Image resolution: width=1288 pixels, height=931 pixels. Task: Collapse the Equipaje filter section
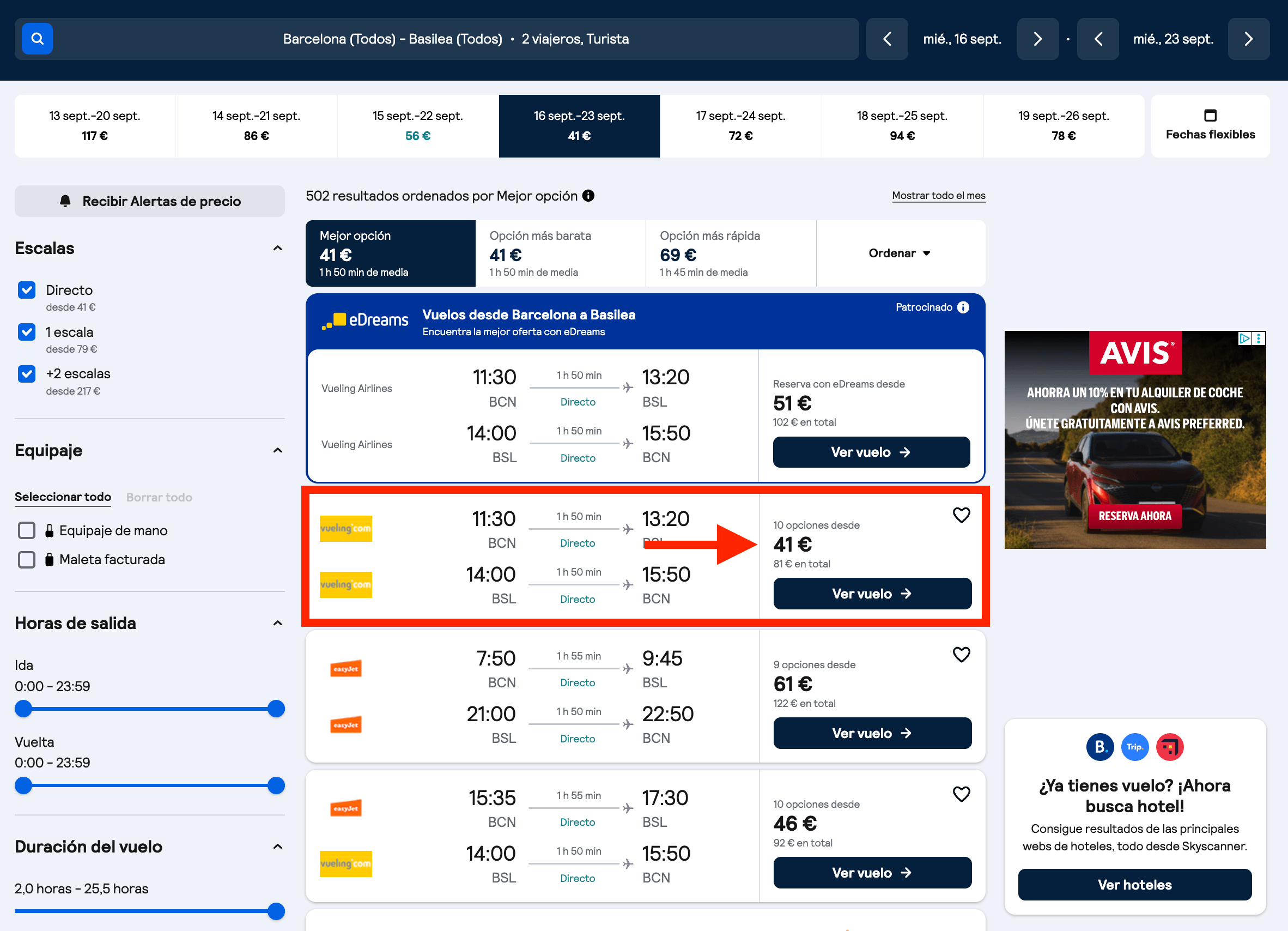[278, 450]
